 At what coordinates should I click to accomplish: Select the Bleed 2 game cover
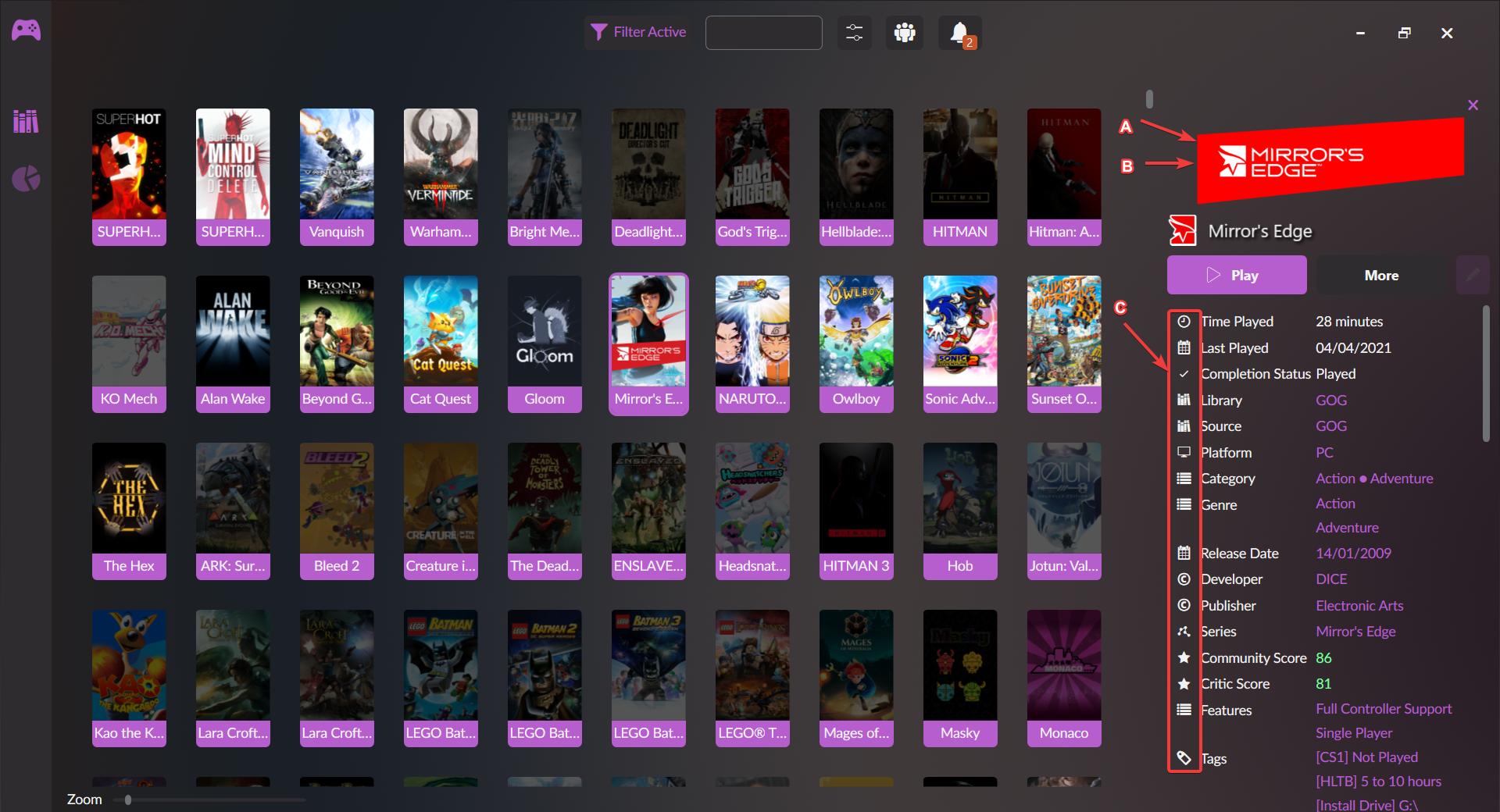(337, 511)
